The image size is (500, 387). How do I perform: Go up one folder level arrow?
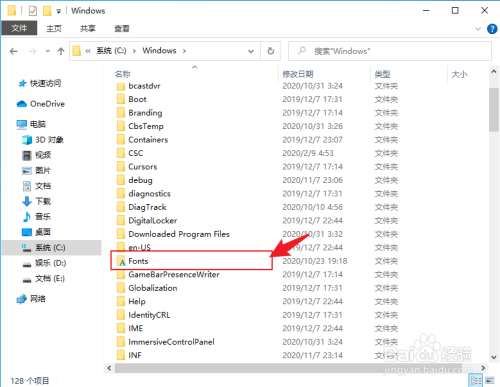click(61, 51)
